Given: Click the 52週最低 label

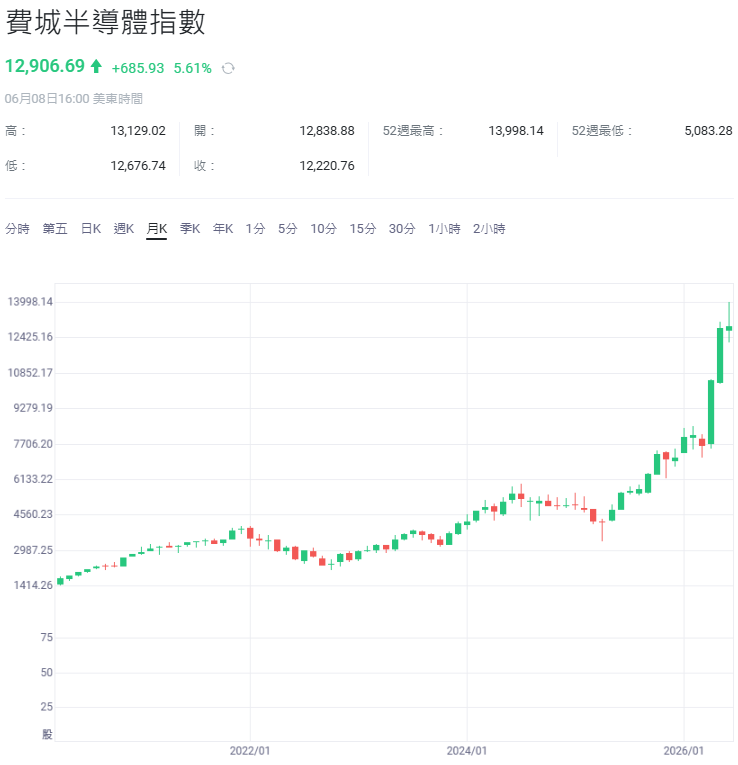Looking at the screenshot, I should pos(601,131).
